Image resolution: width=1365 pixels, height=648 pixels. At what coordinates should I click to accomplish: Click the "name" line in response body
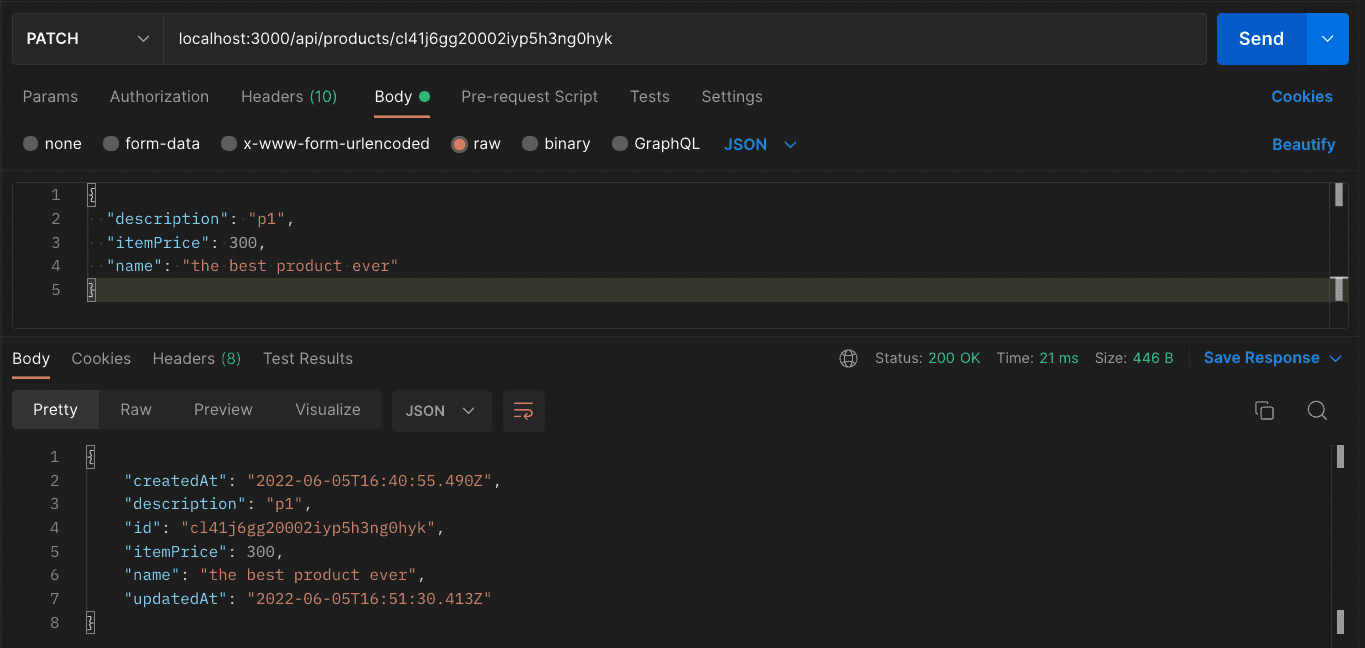275,575
